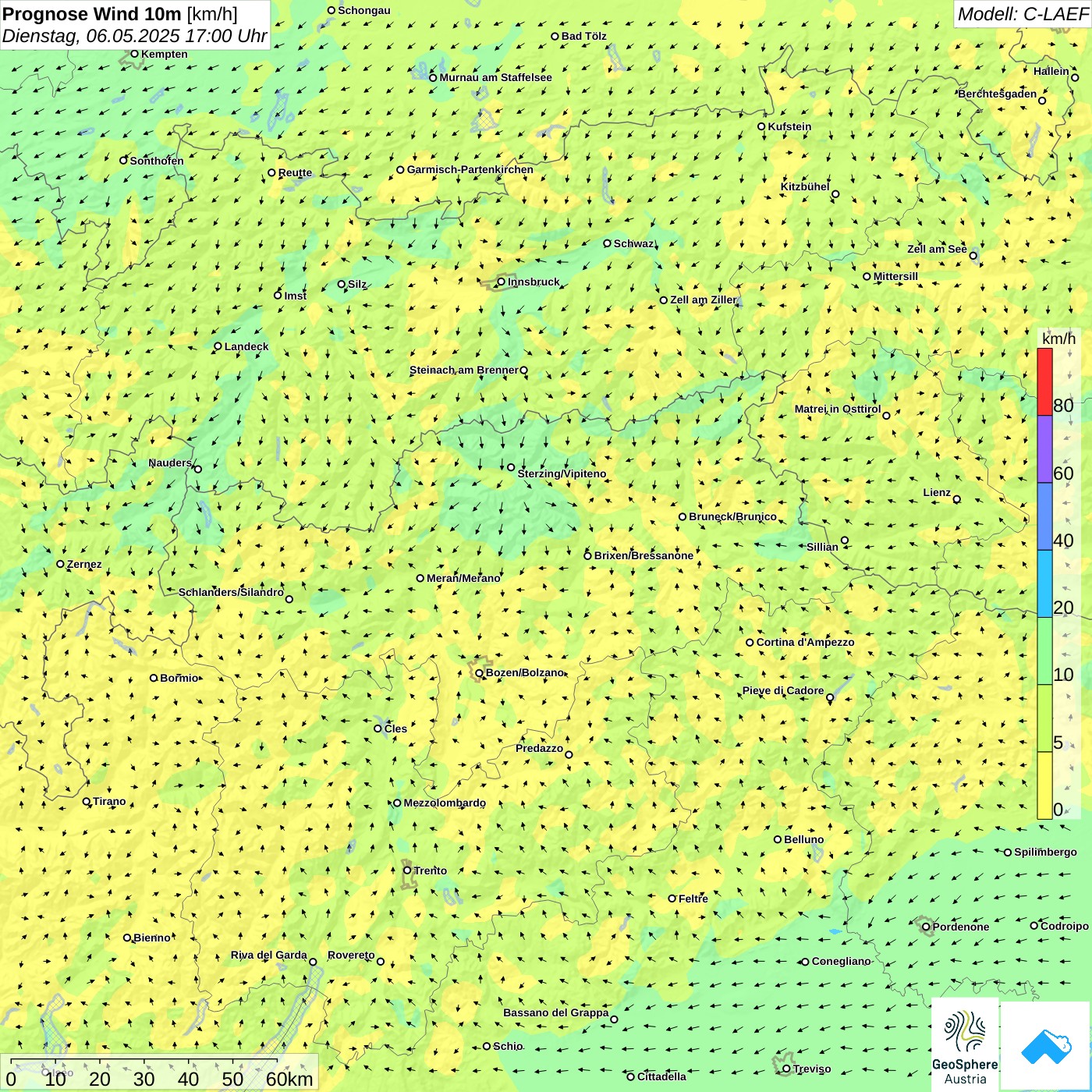Click the Modell: C-LAEF caption

tap(1023, 14)
